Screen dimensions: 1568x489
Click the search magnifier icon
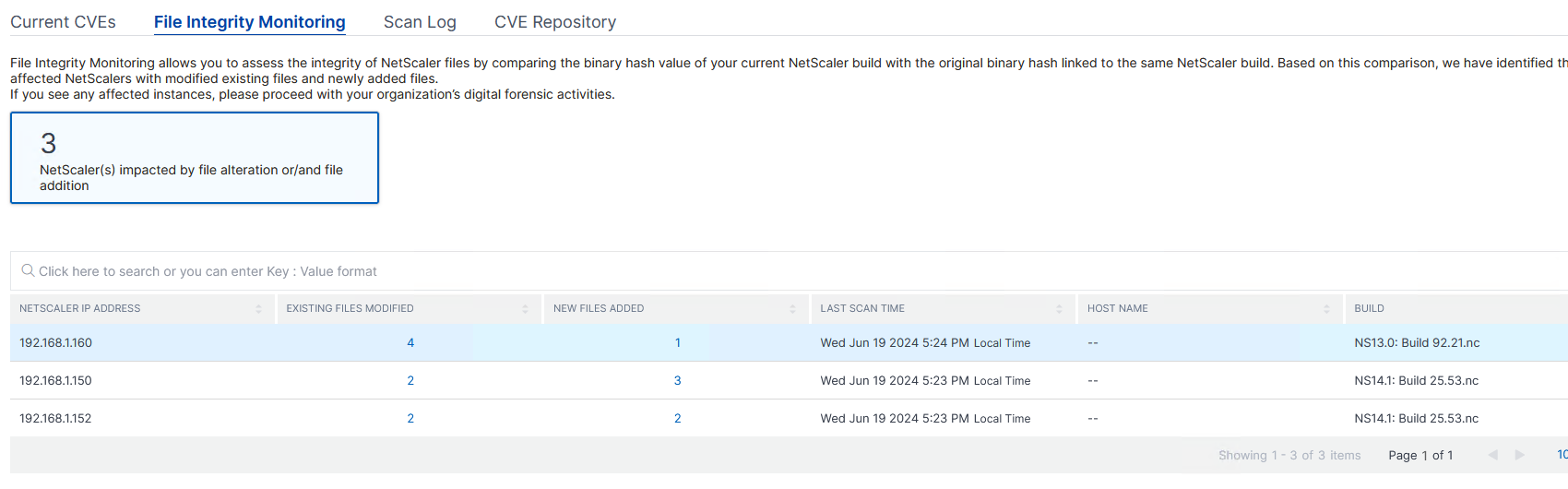(x=28, y=270)
